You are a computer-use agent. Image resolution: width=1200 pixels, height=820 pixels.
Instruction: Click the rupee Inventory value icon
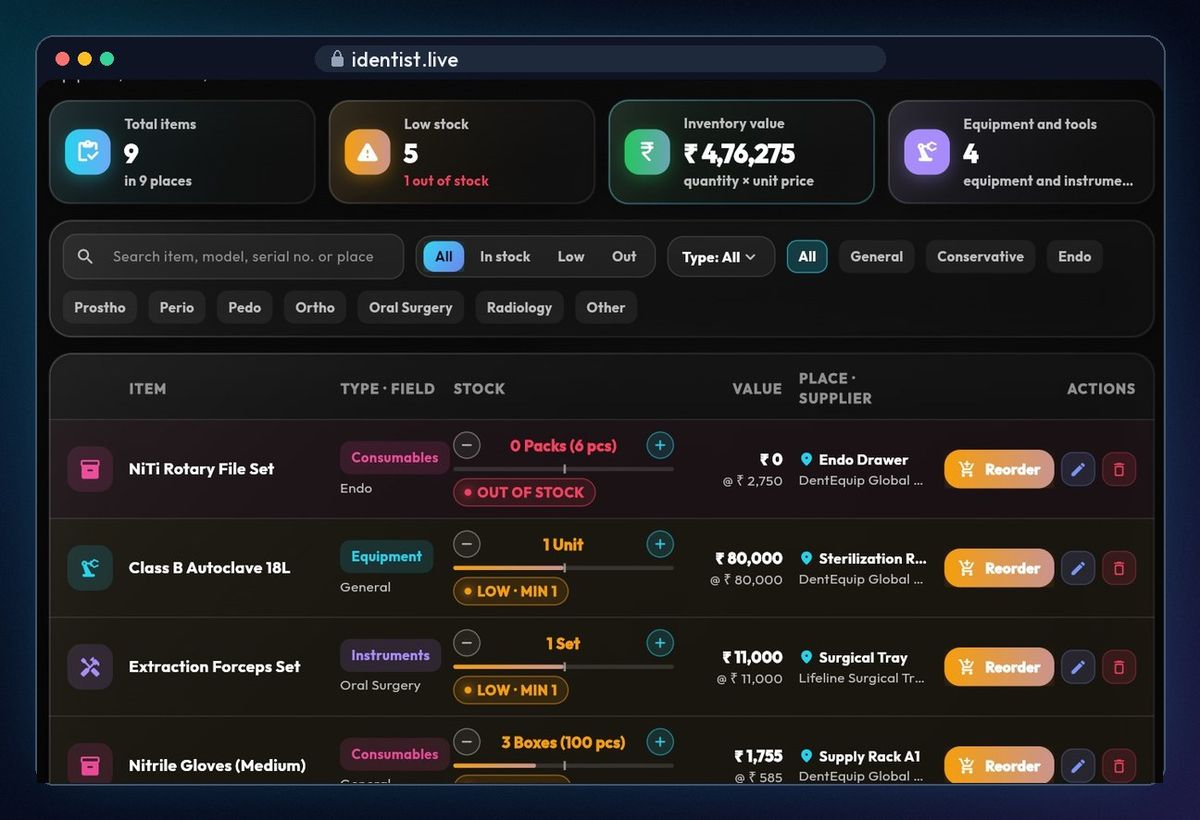pos(648,152)
